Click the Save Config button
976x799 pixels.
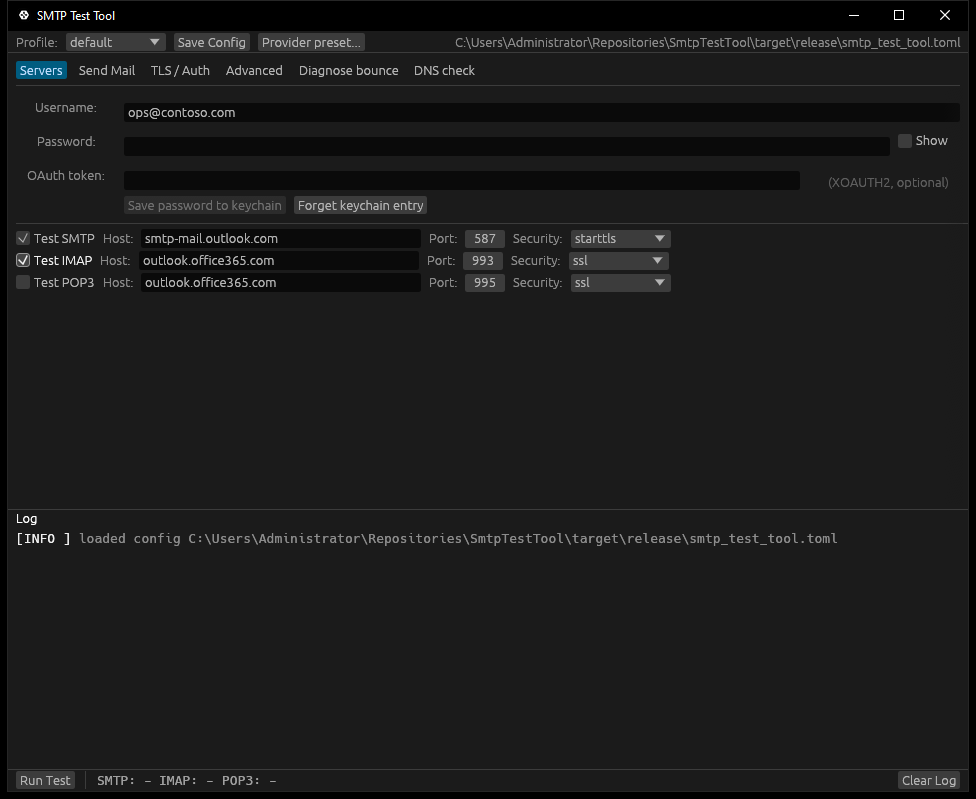pos(212,42)
